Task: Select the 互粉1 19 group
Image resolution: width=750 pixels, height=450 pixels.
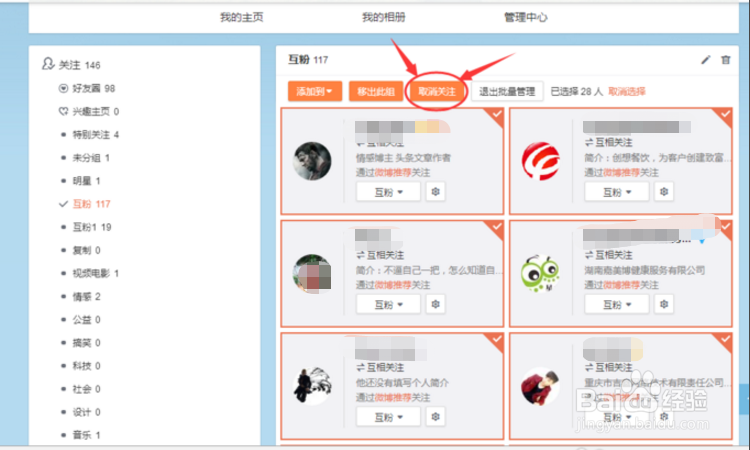Action: [92, 227]
